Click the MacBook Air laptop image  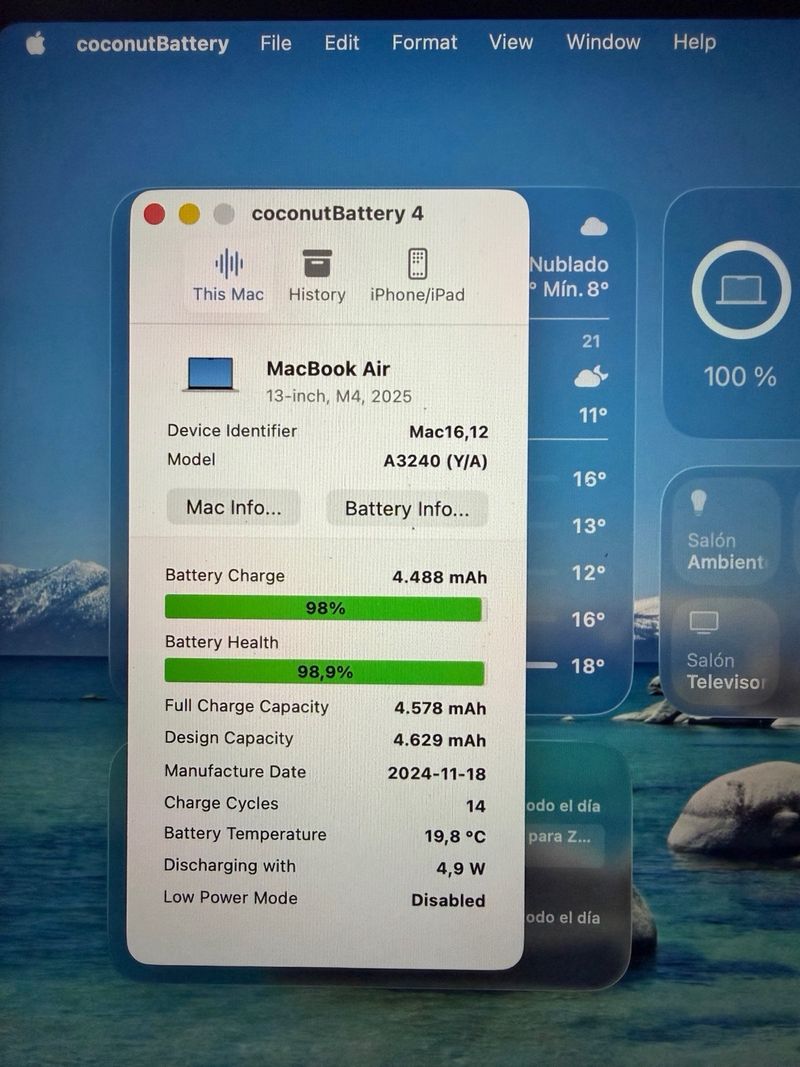pyautogui.click(x=211, y=374)
